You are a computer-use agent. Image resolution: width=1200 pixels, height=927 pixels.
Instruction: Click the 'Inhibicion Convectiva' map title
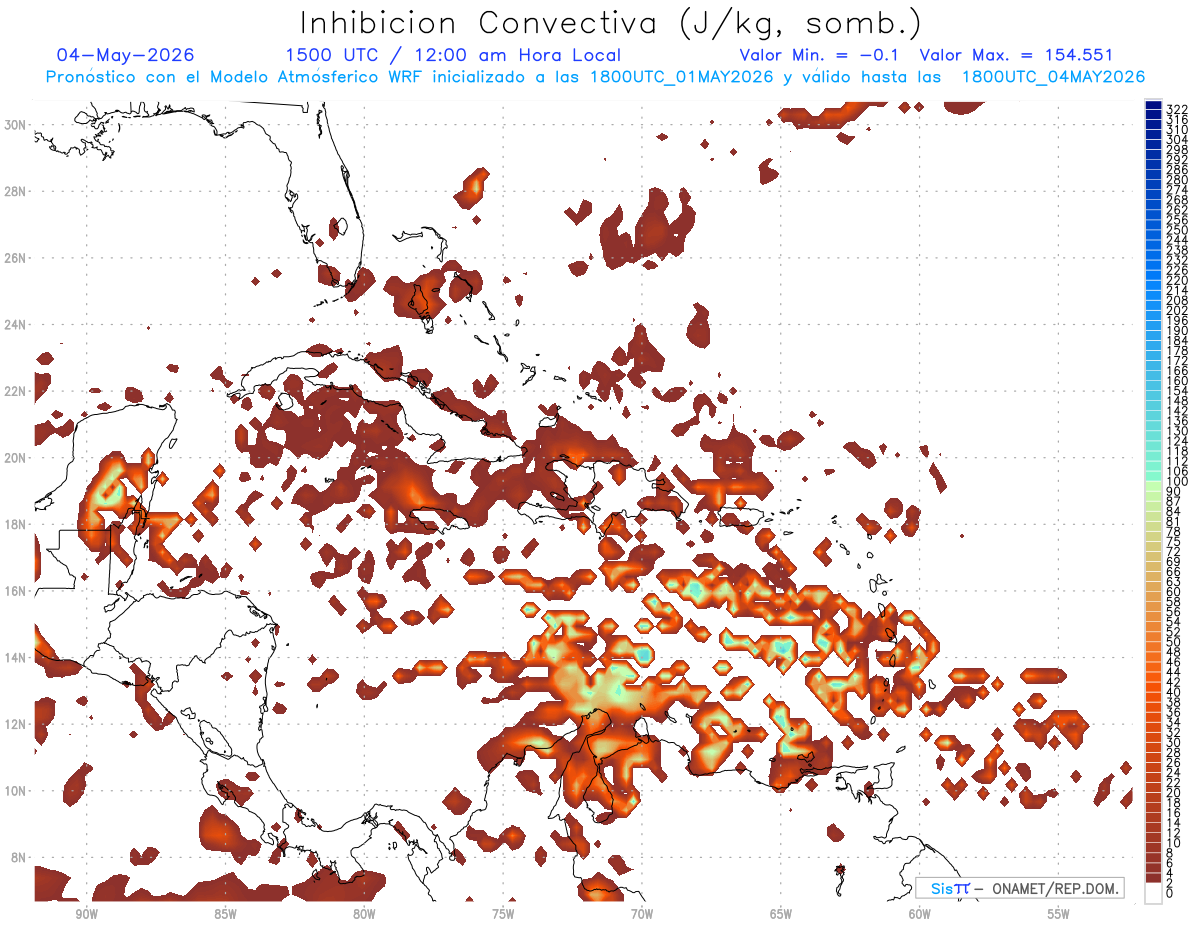610,23
